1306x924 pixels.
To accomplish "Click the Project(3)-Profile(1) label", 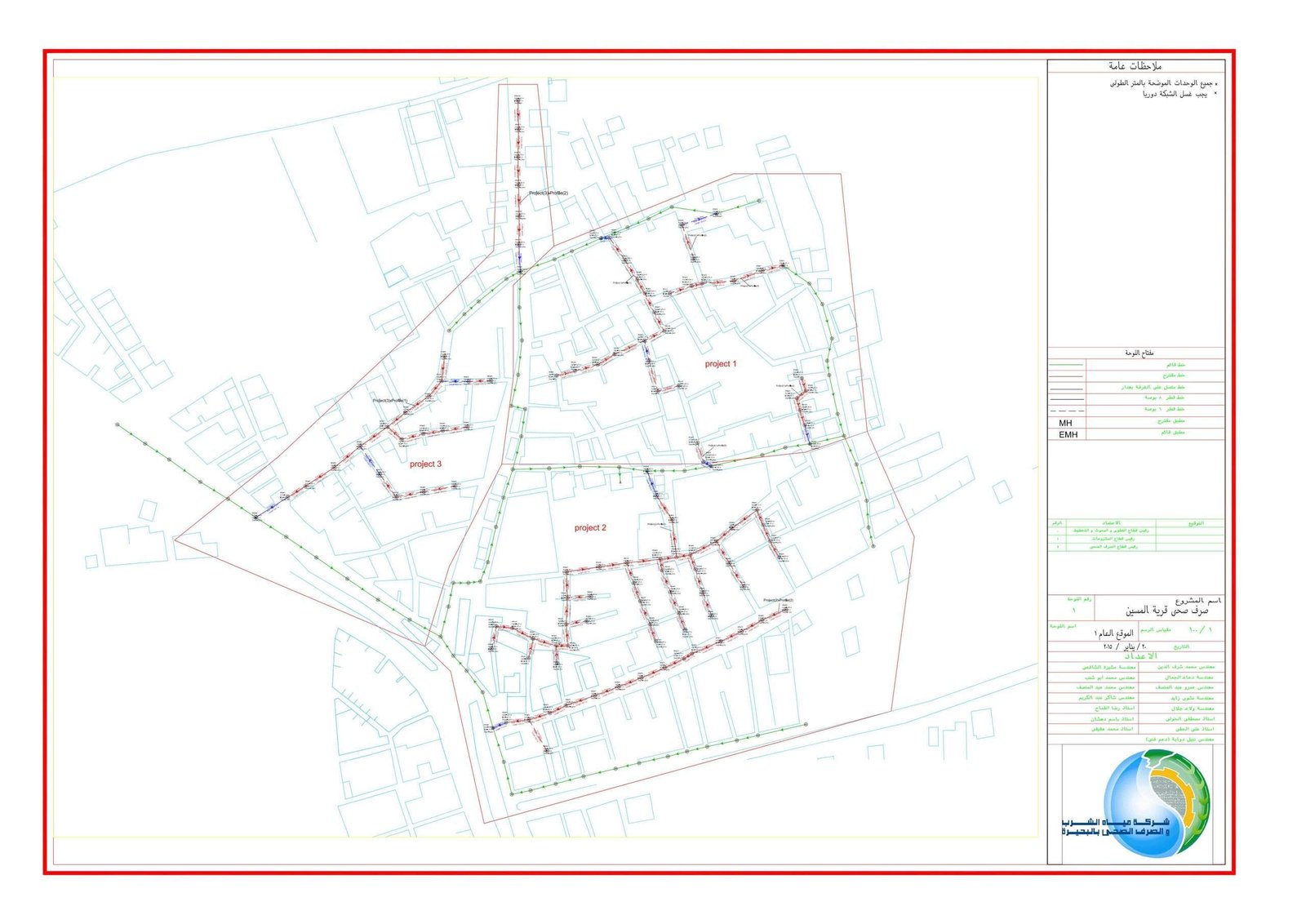I will pos(389,401).
